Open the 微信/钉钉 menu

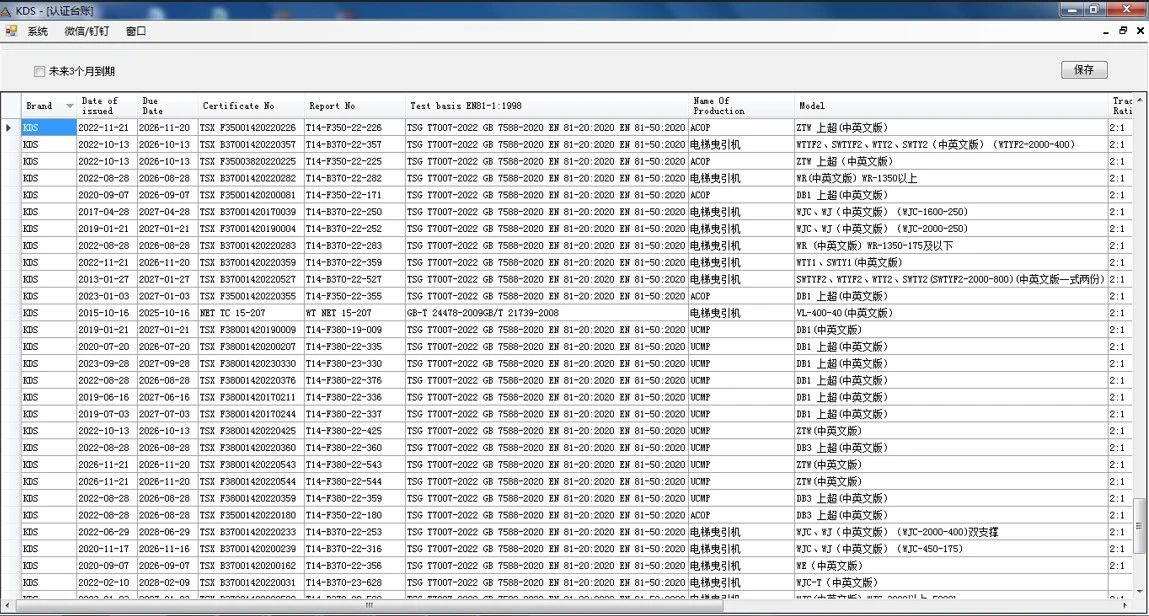click(x=86, y=31)
